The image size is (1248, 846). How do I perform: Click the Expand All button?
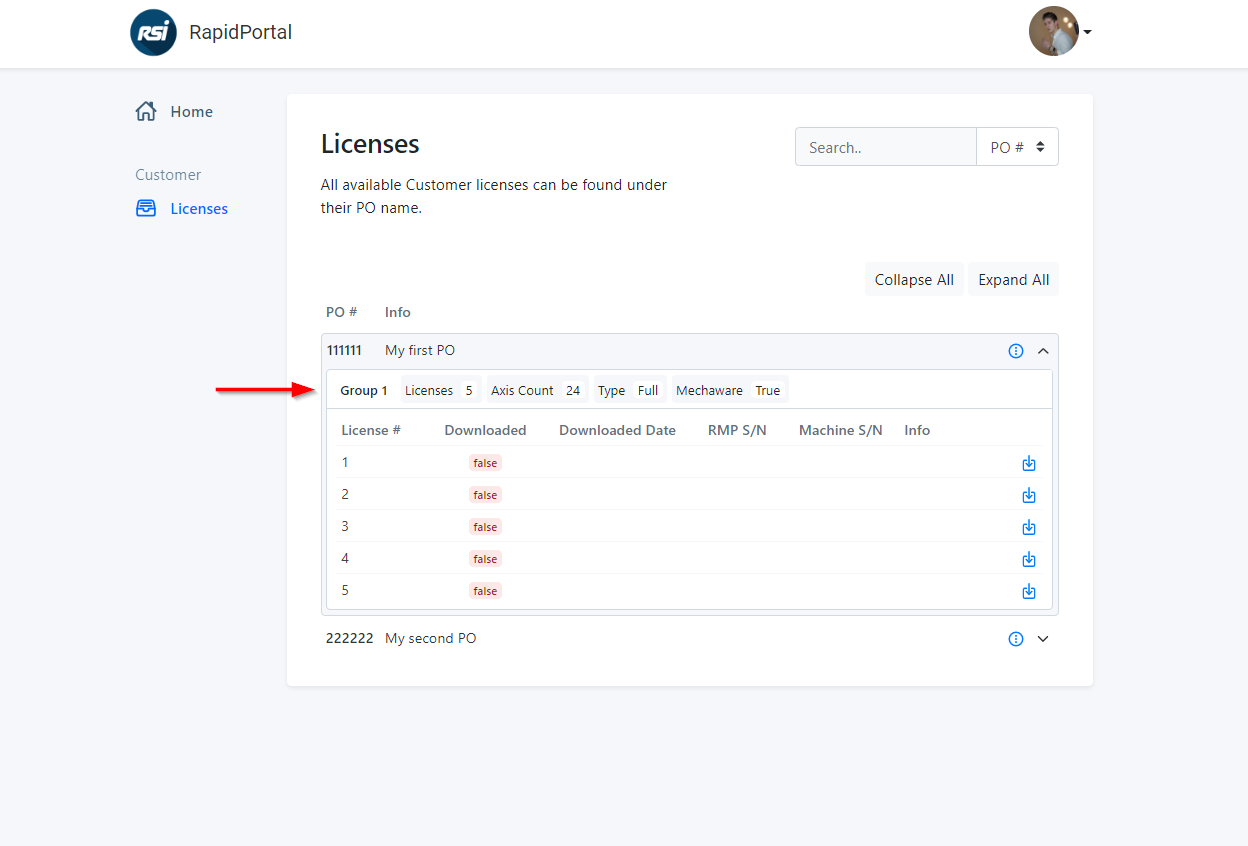coord(1013,280)
